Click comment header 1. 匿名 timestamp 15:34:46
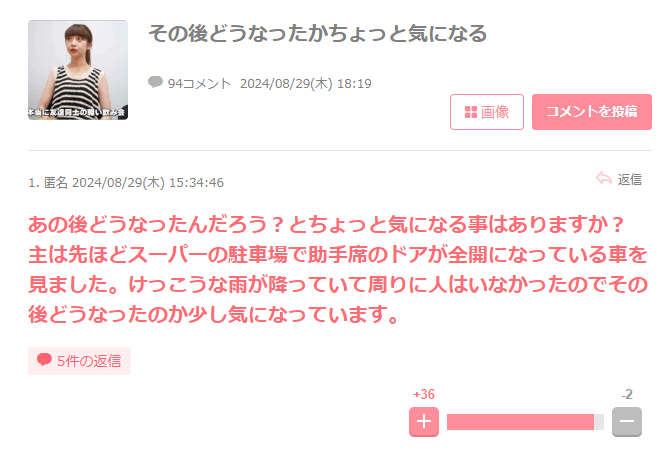Viewport: 658px width, 451px height. click(126, 182)
